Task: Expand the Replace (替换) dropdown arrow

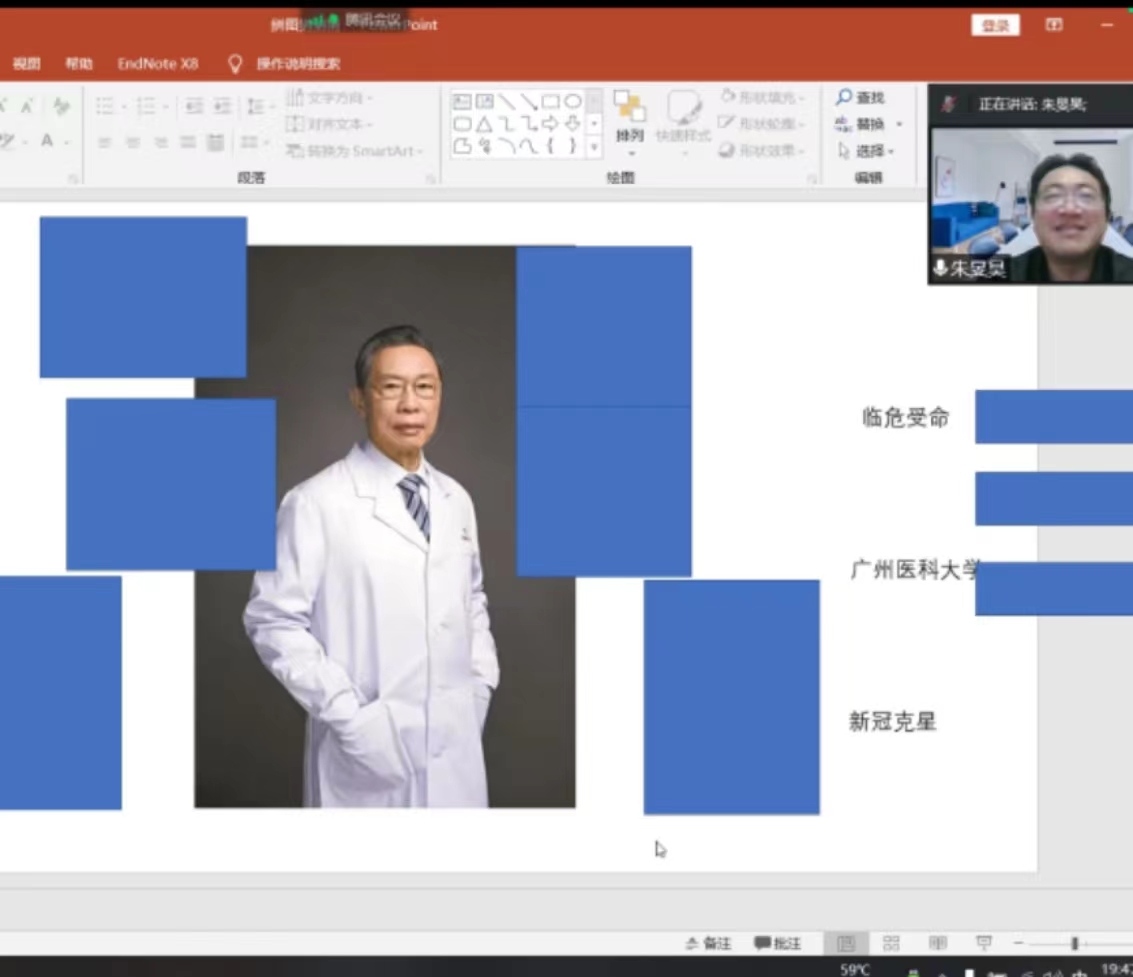Action: click(x=899, y=124)
